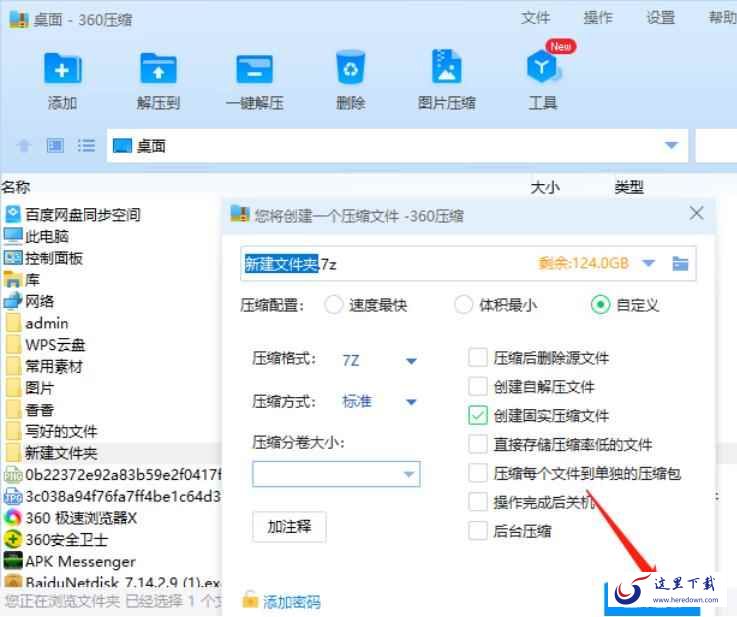737x617 pixels.
Task: Open the 帮助 menu
Action: [x=722, y=18]
